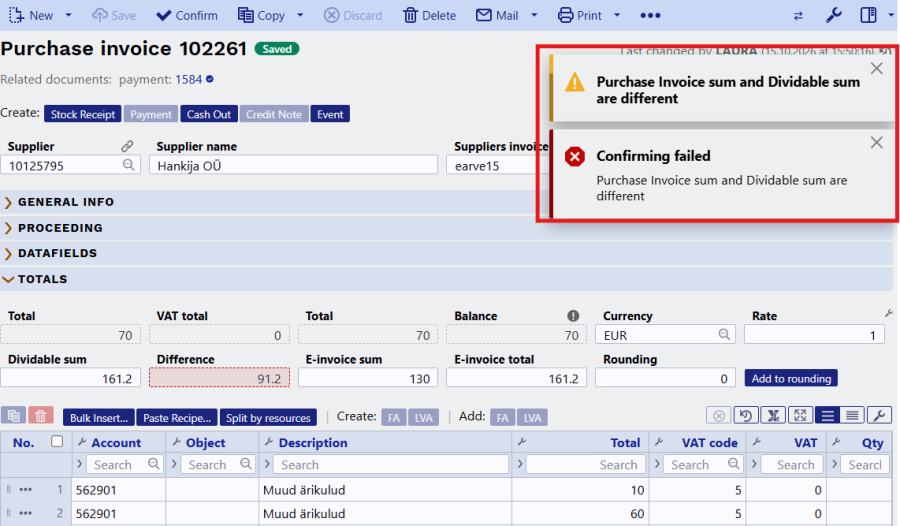Click the Credit Note create button
The image size is (900, 526).
[x=274, y=114]
